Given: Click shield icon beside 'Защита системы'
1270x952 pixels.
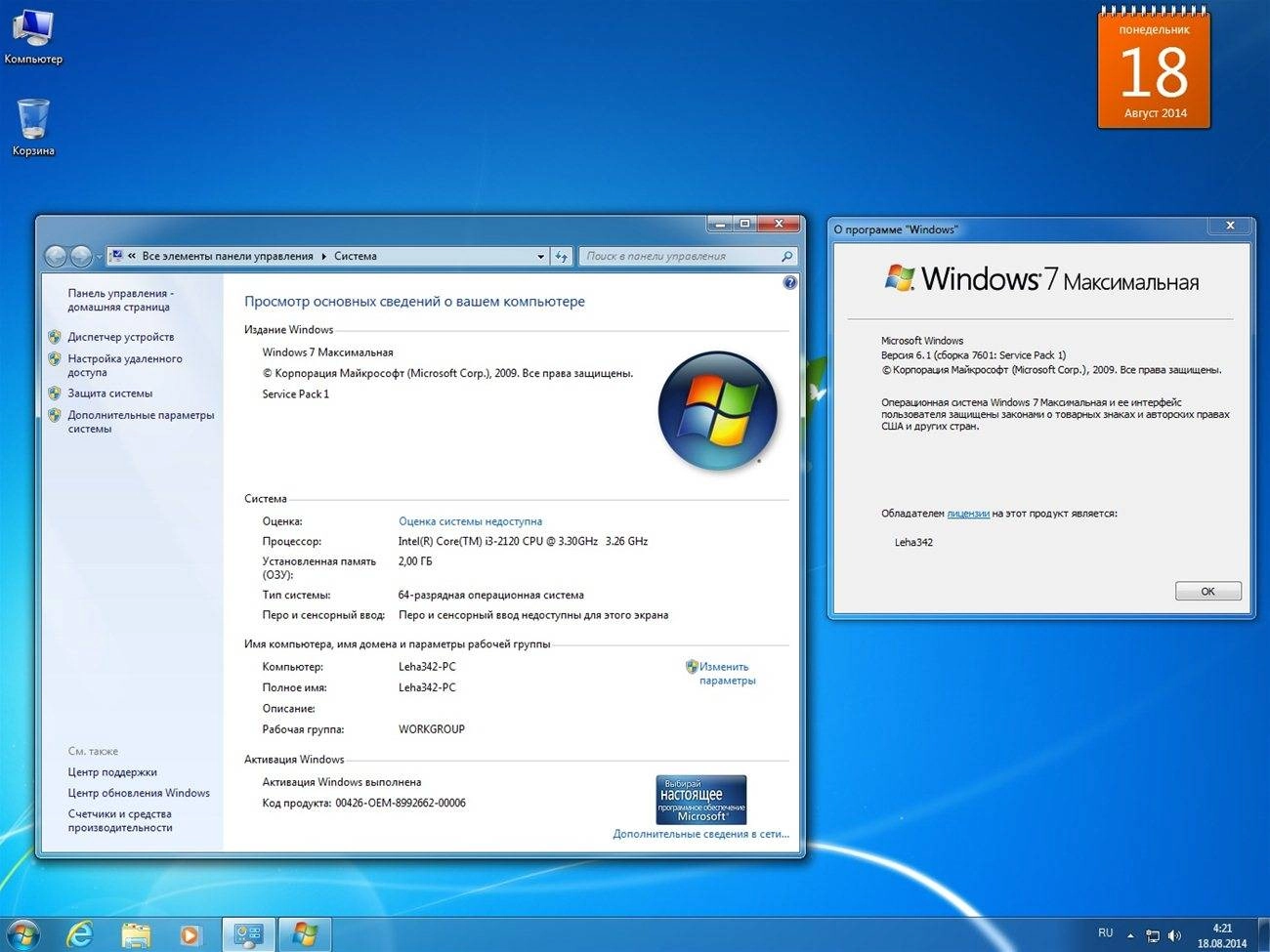Looking at the screenshot, I should point(55,393).
